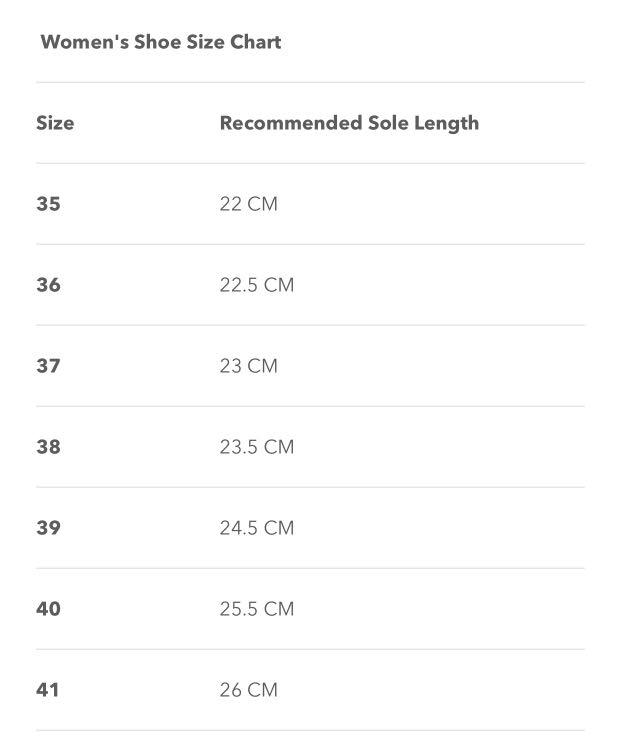The image size is (621, 752).
Task: Click the word Chart in the title
Action: (256, 42)
